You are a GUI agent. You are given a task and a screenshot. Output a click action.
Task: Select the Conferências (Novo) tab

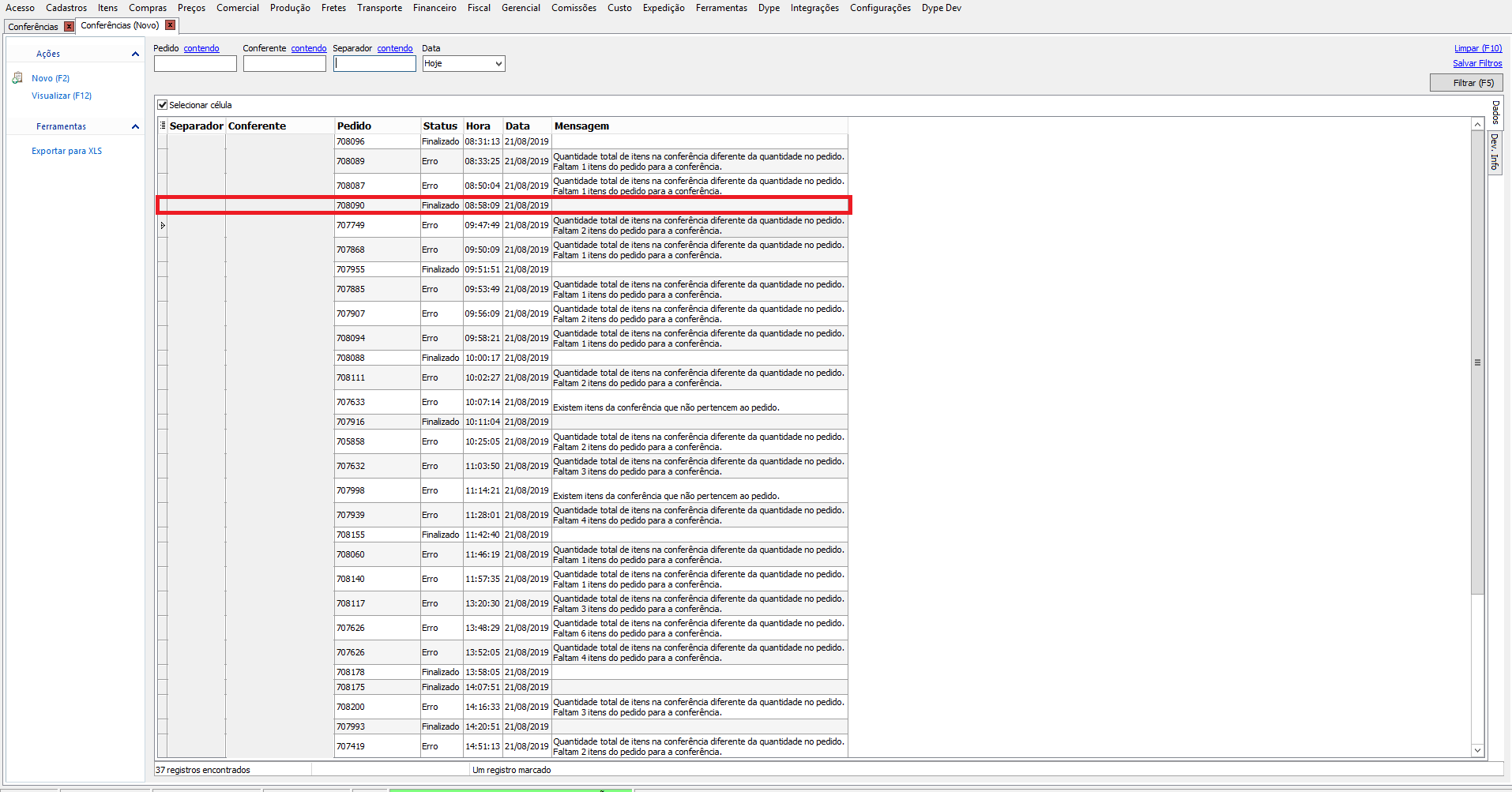pos(120,25)
